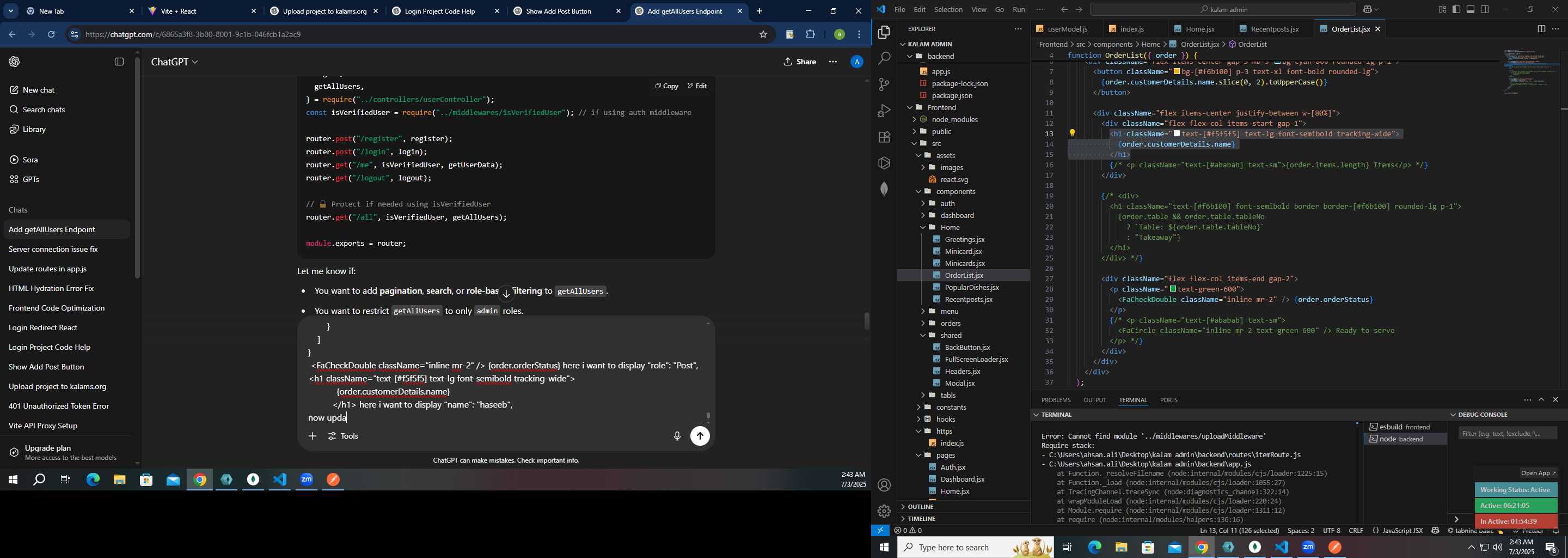This screenshot has height=558, width=1568.
Task: Open conversation options three dots
Action: click(832, 62)
